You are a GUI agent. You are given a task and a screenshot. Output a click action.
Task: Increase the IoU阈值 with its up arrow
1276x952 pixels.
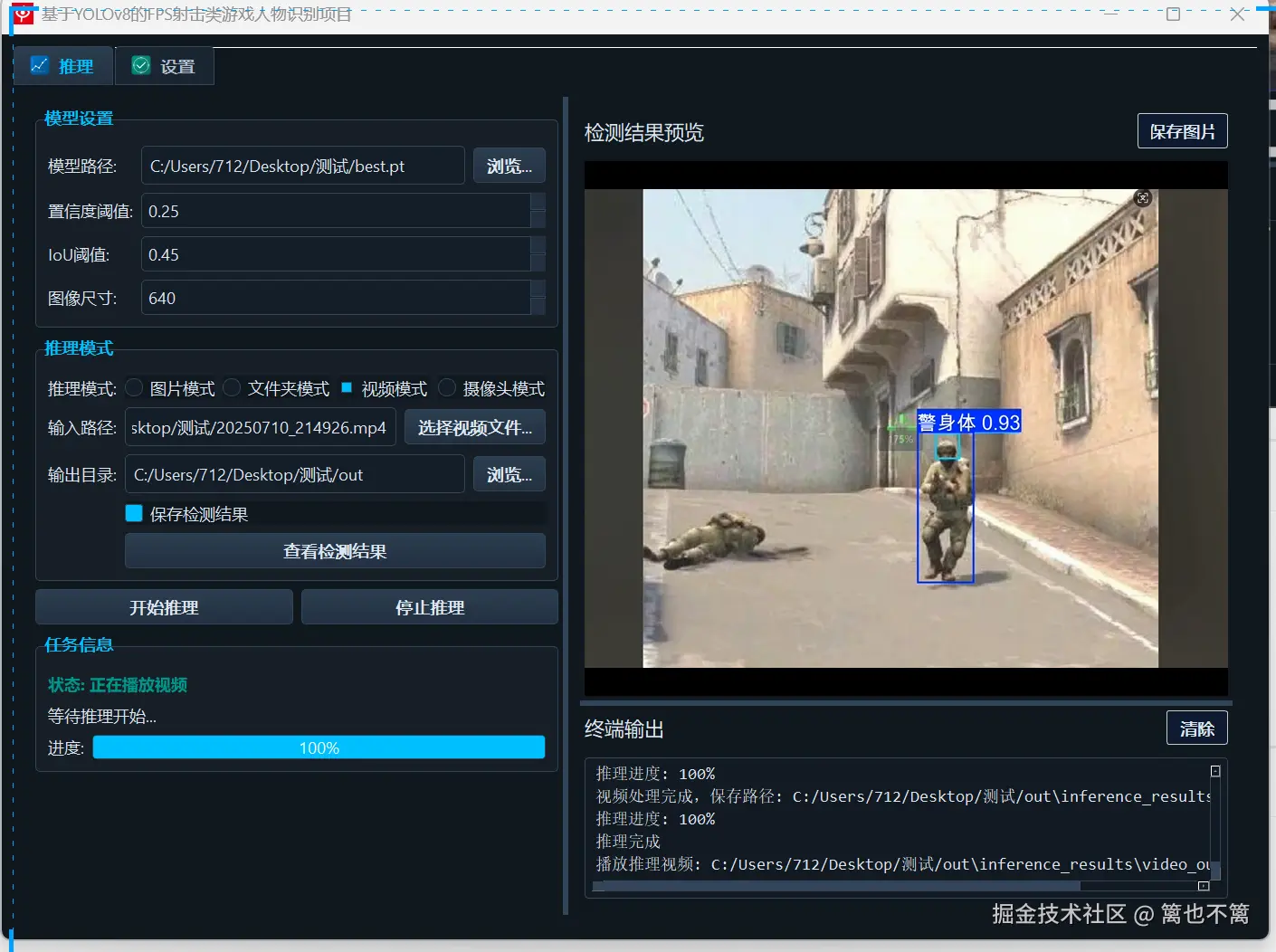(538, 245)
